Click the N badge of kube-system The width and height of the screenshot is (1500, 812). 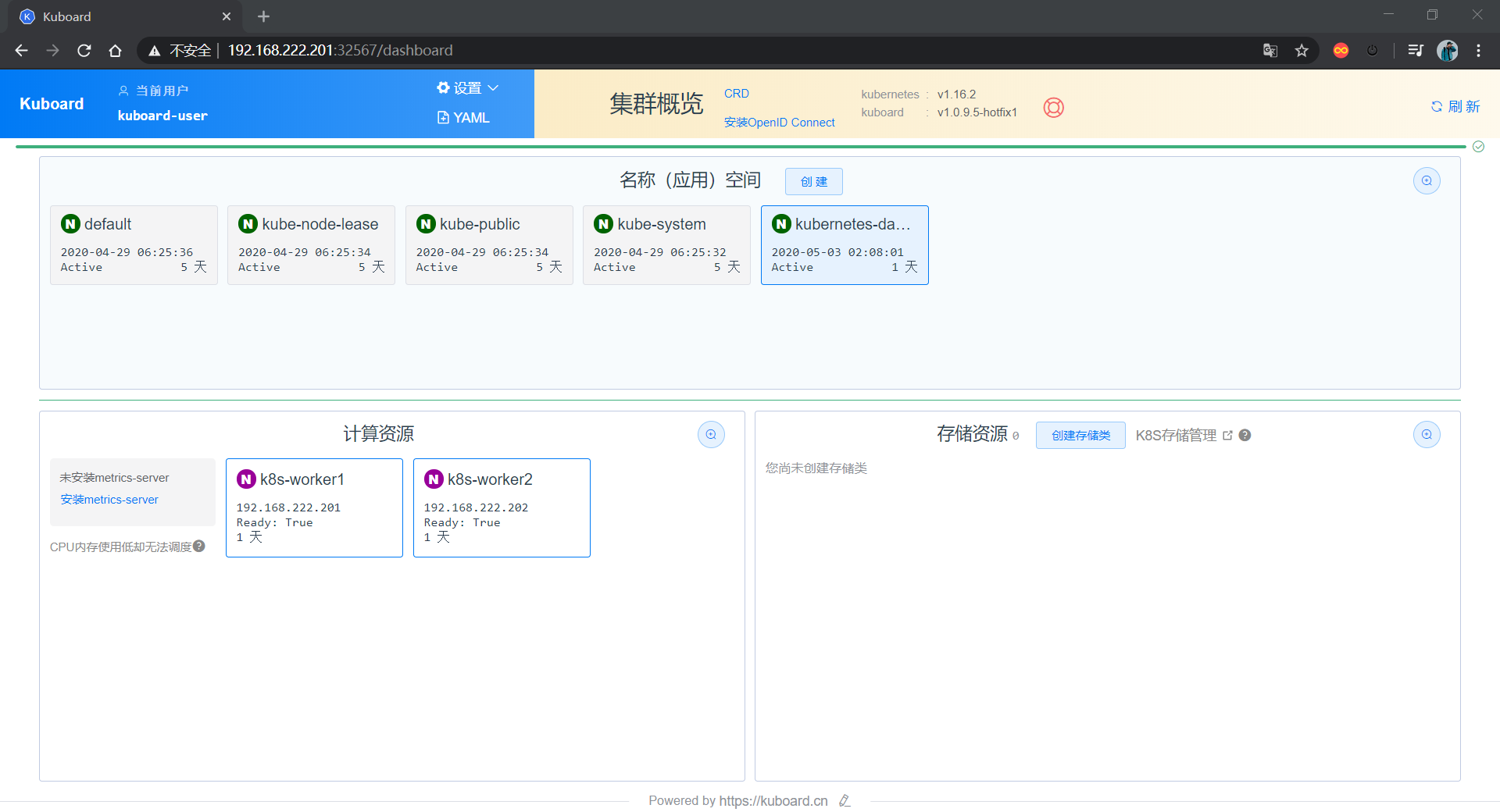604,224
